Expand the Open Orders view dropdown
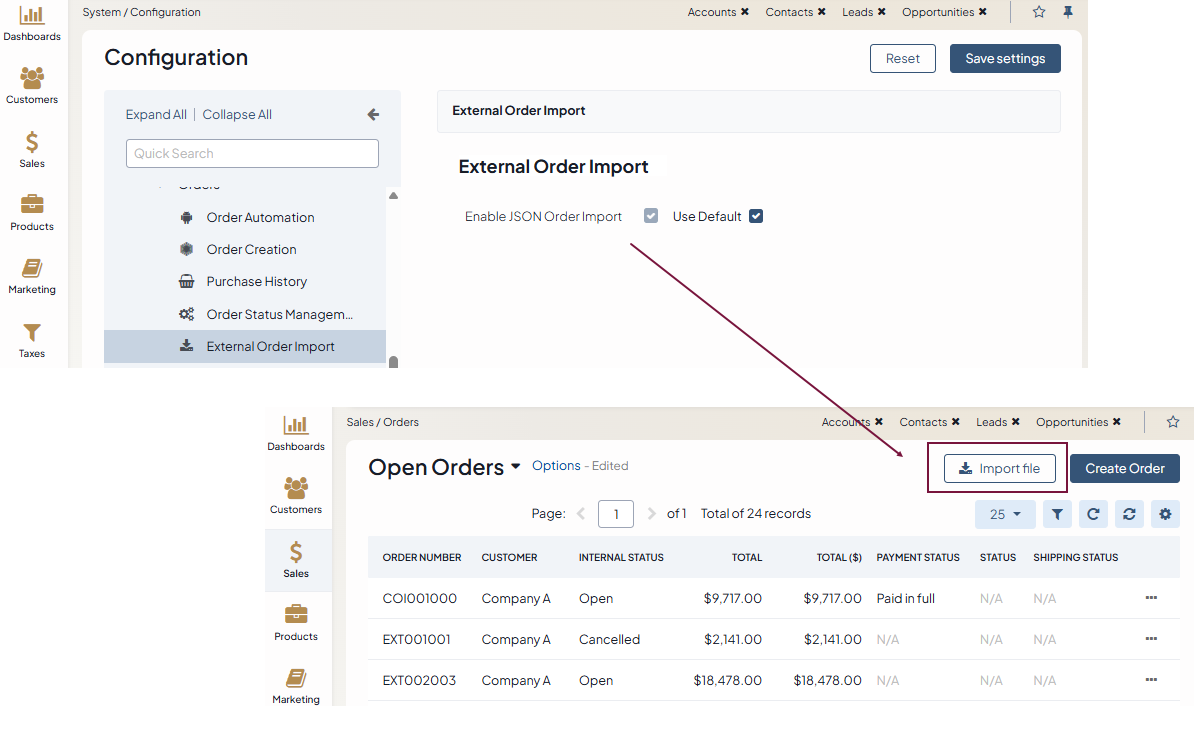The height and width of the screenshot is (736, 1194). coord(516,467)
